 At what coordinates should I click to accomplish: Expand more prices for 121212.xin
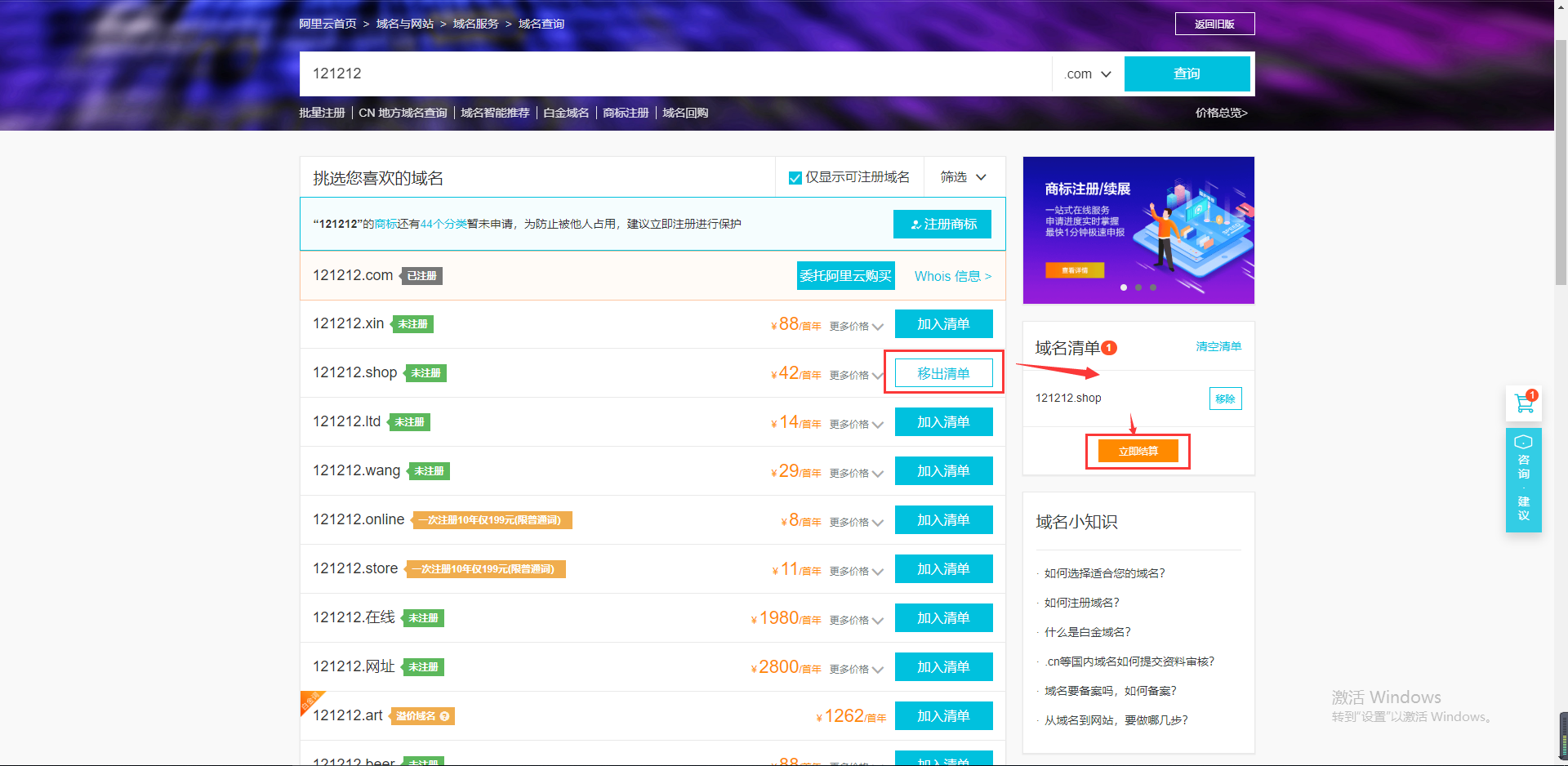856,326
